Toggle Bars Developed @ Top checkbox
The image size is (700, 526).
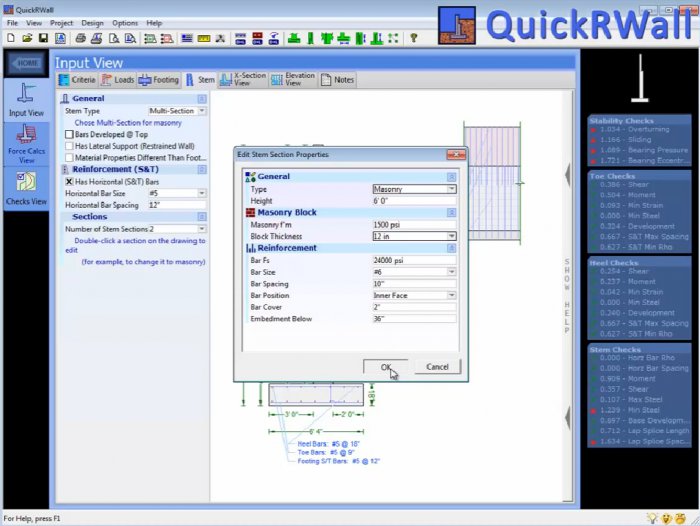tap(69, 134)
